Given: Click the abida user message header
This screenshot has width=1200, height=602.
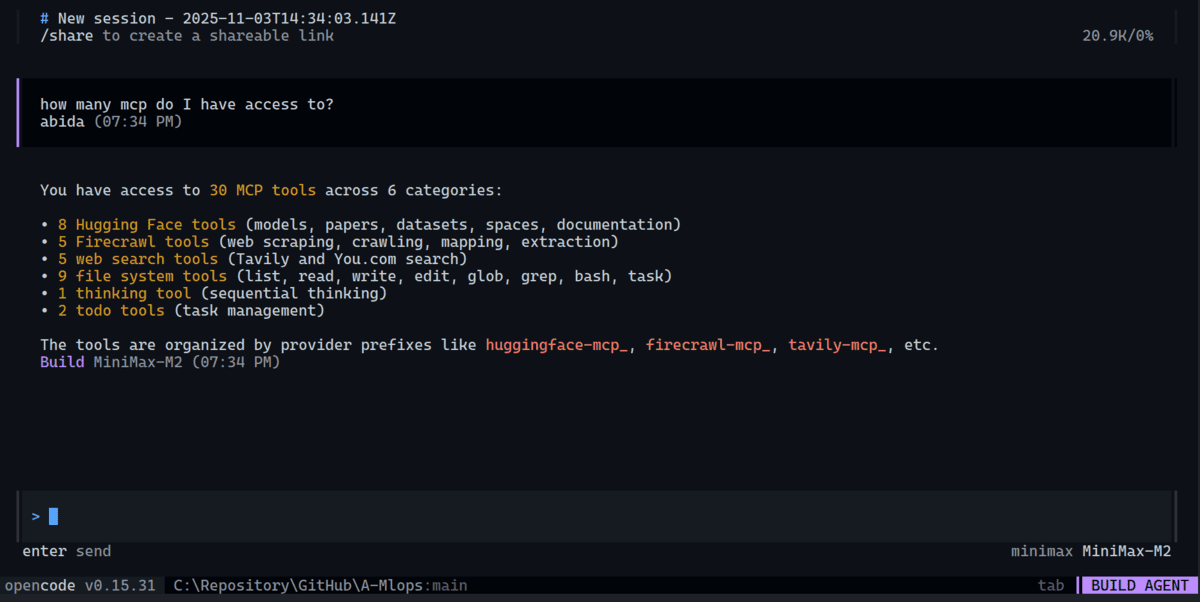Looking at the screenshot, I should (62, 121).
